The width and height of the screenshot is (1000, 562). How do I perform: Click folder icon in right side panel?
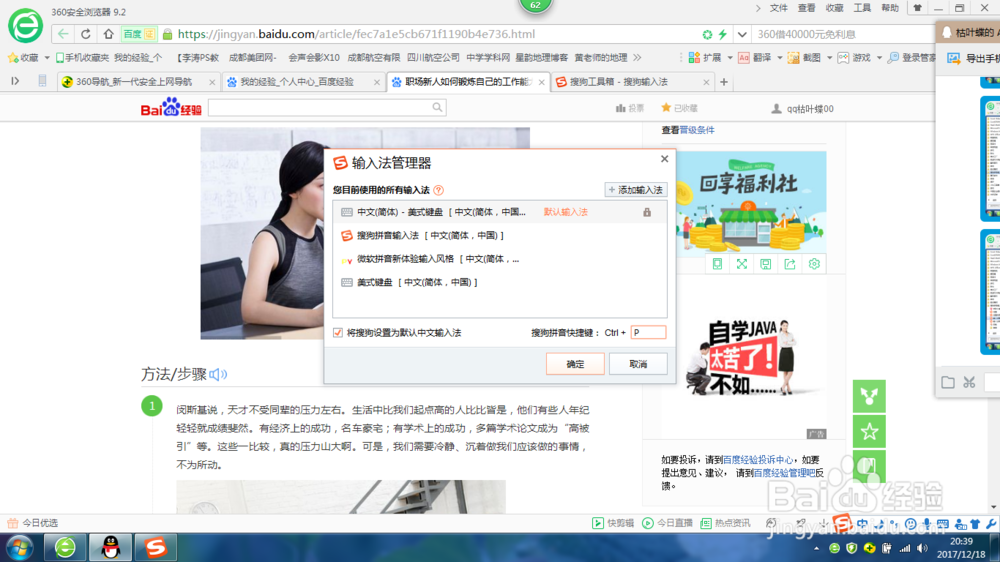[948, 382]
